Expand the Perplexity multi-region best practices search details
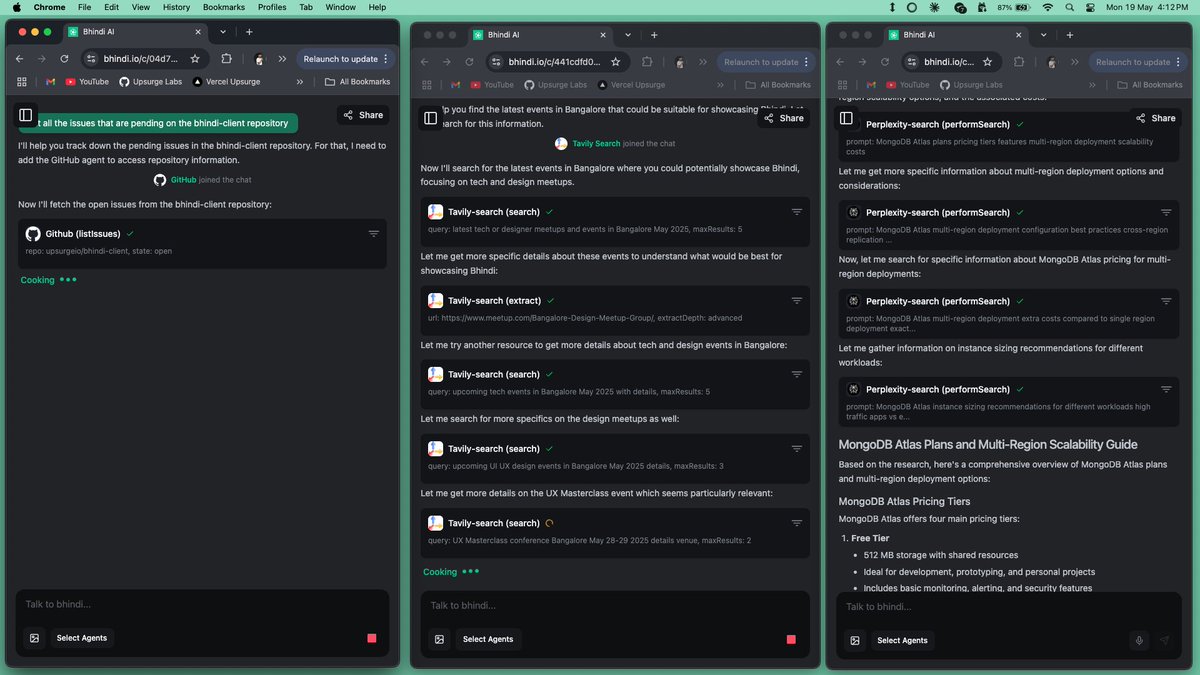 pyautogui.click(x=1166, y=213)
